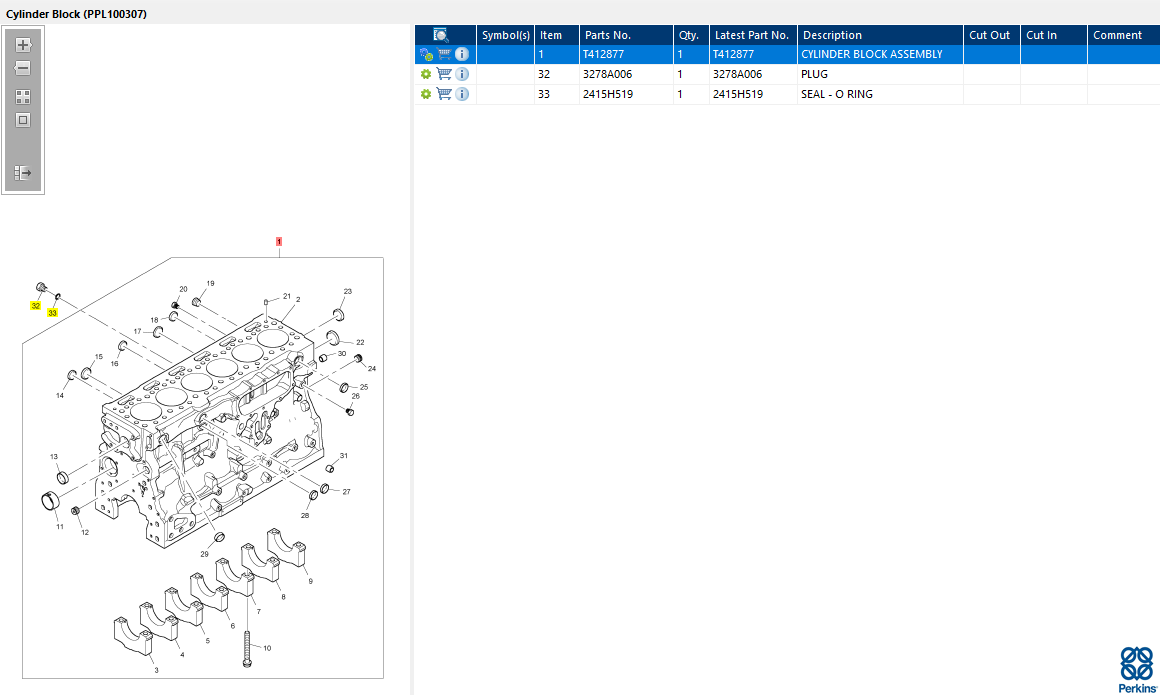Screen dimensions: 1160x695
Task: Add PLUG 3278A006 to cart
Action: (444, 74)
